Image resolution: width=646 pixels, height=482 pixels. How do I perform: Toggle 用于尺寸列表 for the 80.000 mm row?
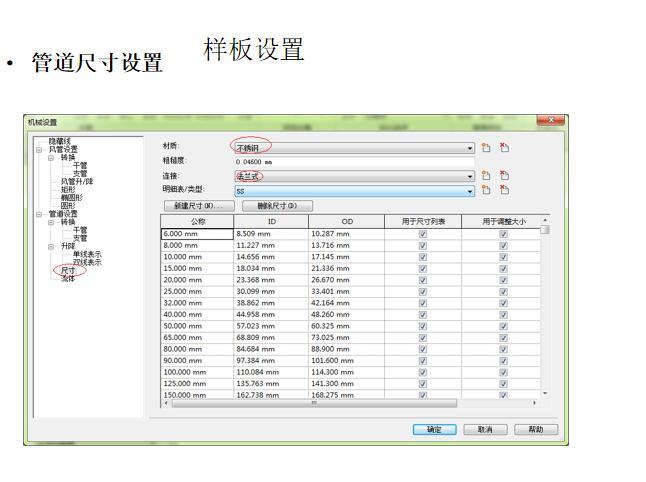[x=423, y=349]
